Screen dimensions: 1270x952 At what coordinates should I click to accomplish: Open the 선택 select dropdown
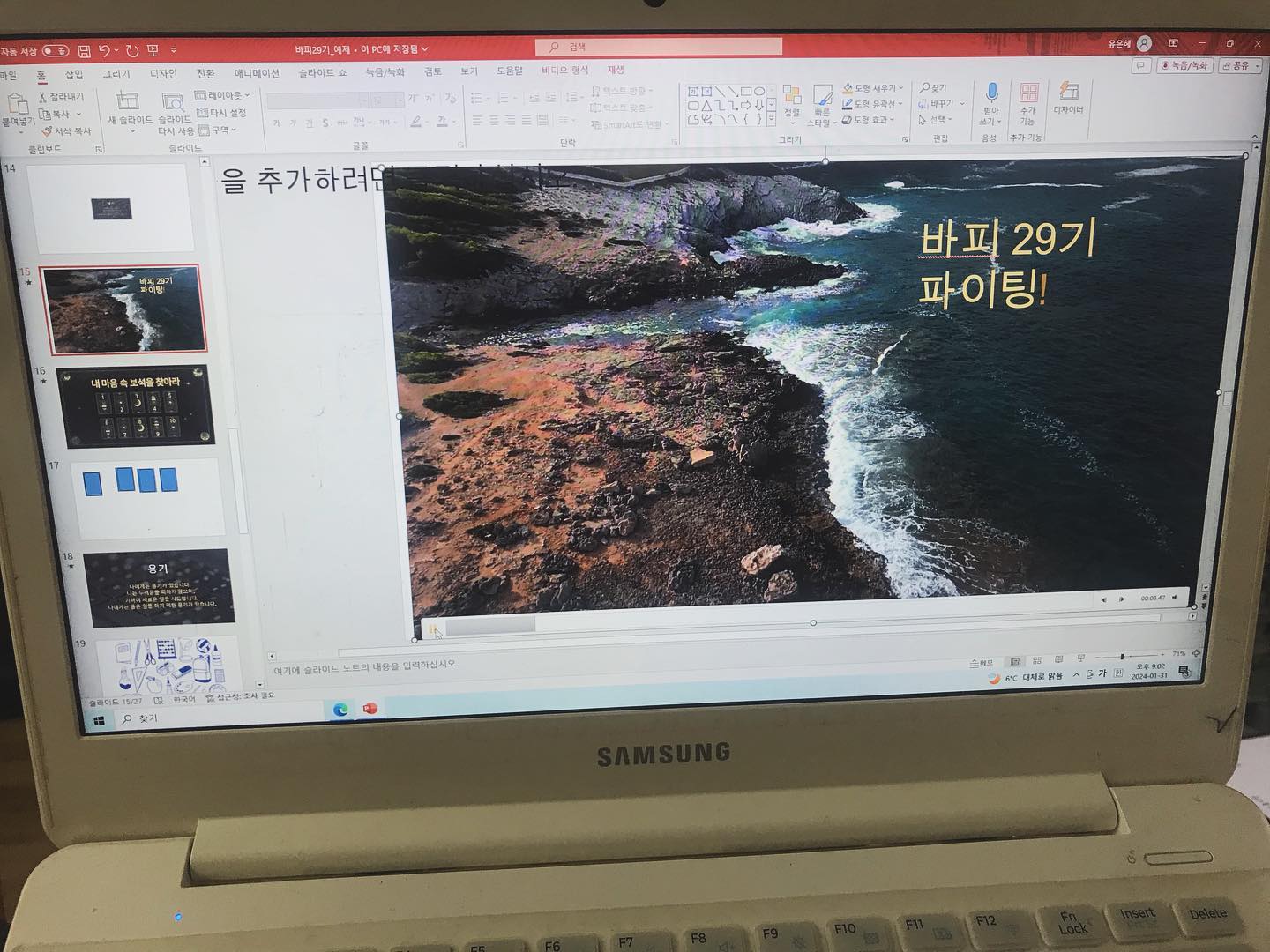point(937,120)
